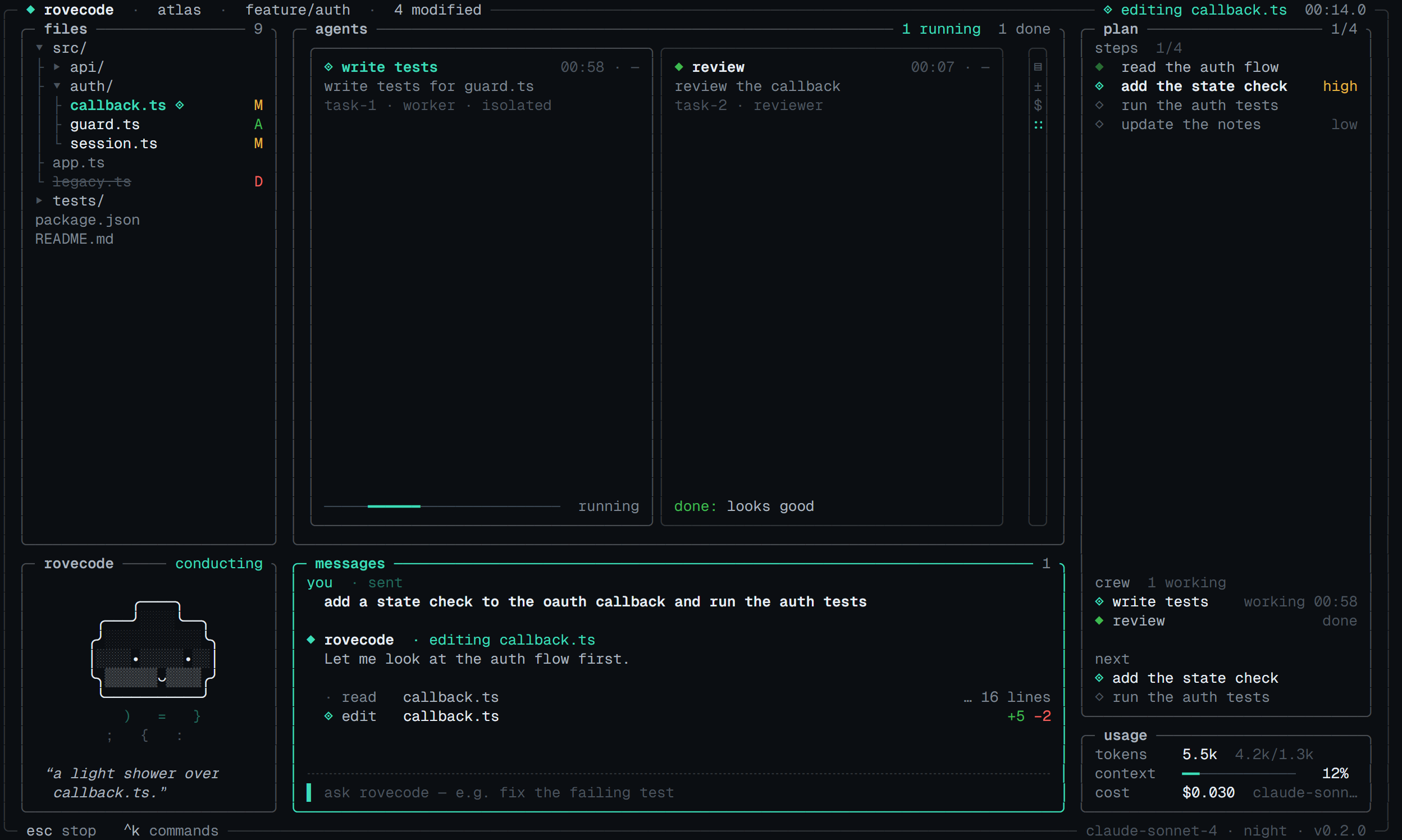The image size is (1402, 840).
Task: Open package.json in files panel
Action: coord(87,220)
